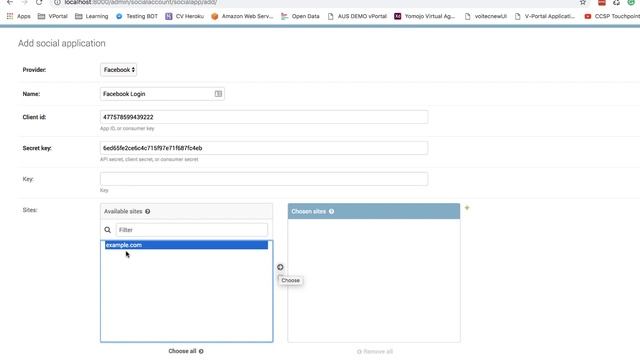Screen dimensions: 640x360
Task: Click the help icon beside Available sites
Action: tap(148, 211)
